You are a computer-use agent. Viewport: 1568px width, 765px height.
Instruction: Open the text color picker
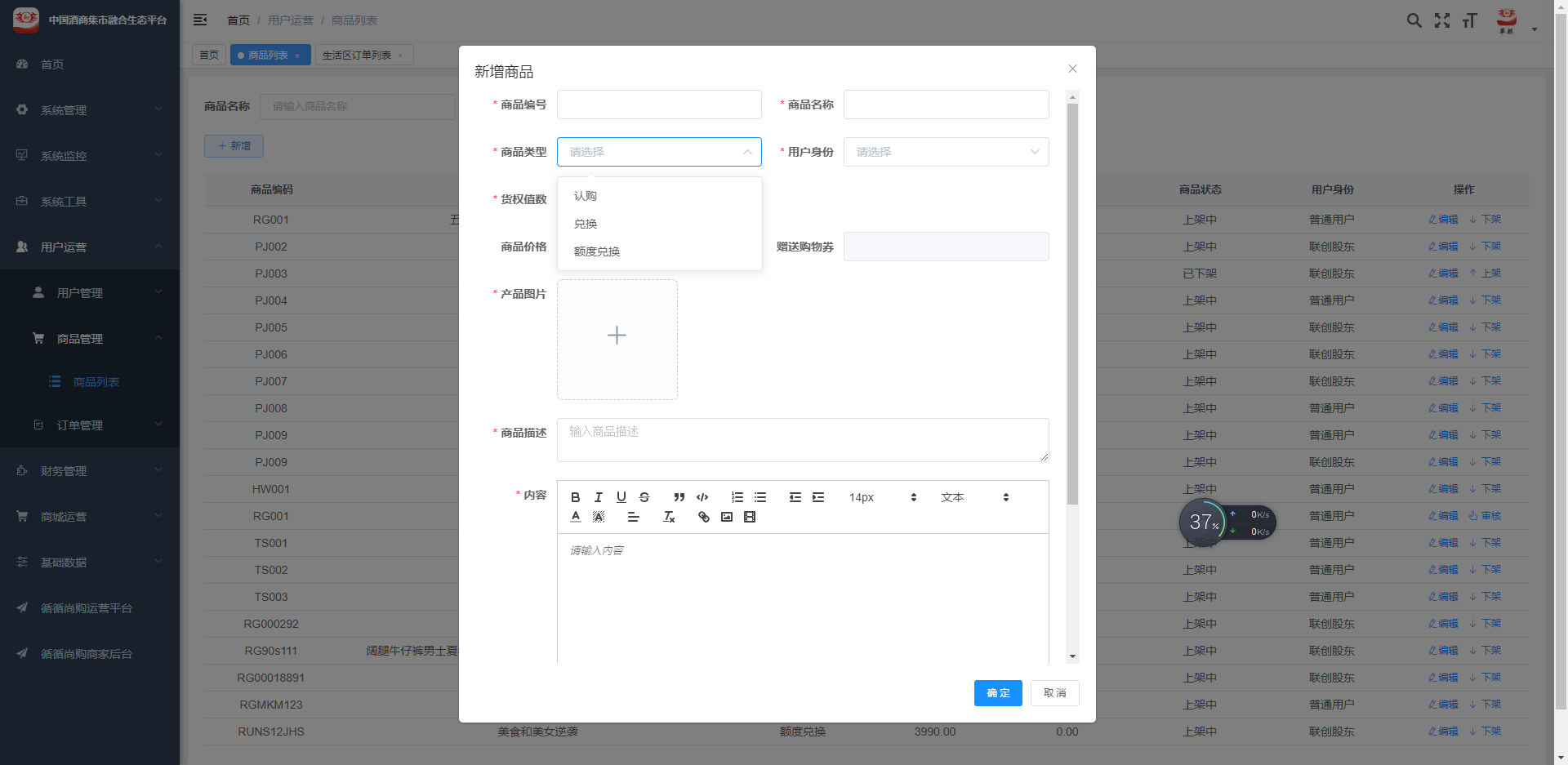pyautogui.click(x=575, y=517)
